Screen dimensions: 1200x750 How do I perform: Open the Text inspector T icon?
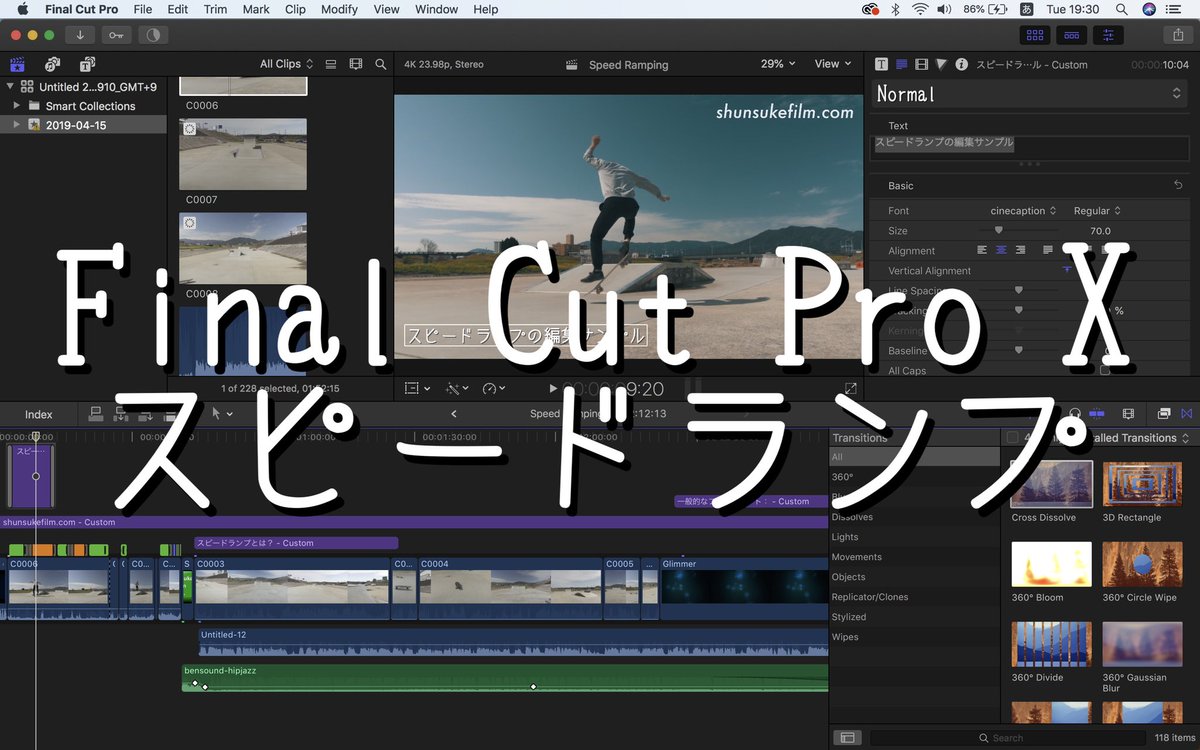coord(881,64)
